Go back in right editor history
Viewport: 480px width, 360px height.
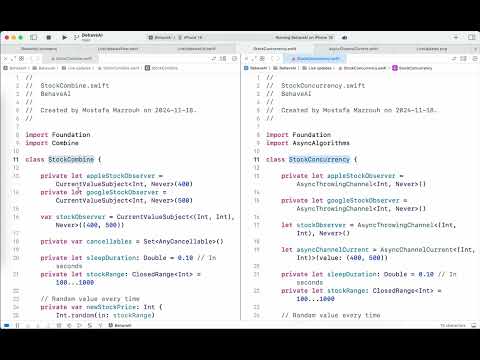[x=272, y=59]
